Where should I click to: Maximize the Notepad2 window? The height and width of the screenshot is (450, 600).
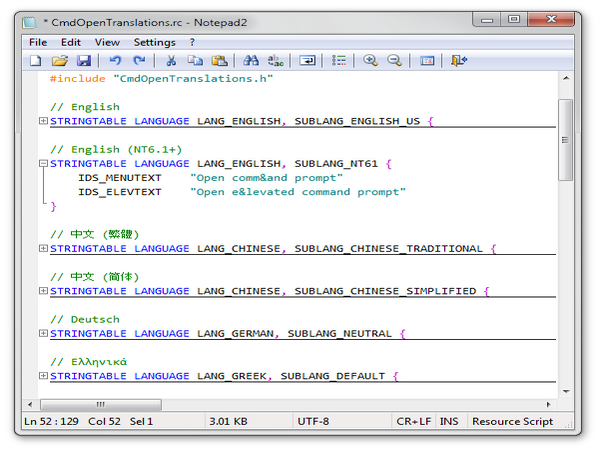coord(514,20)
